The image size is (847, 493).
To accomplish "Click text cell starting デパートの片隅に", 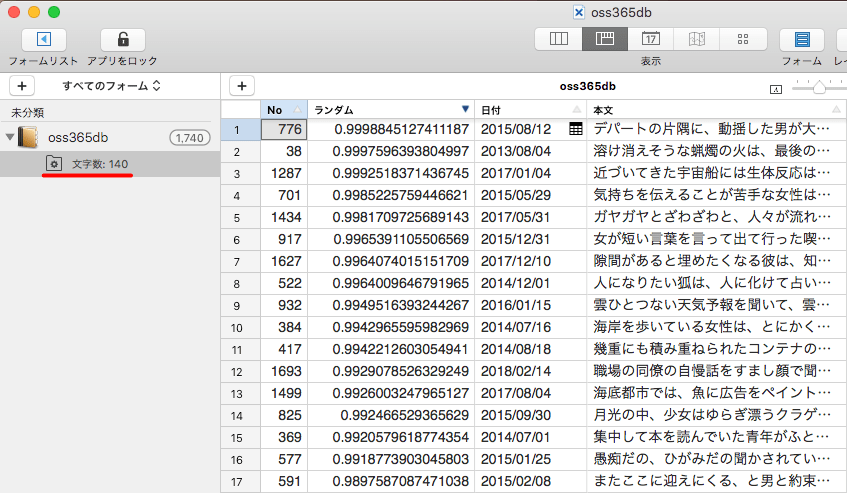I will (716, 130).
